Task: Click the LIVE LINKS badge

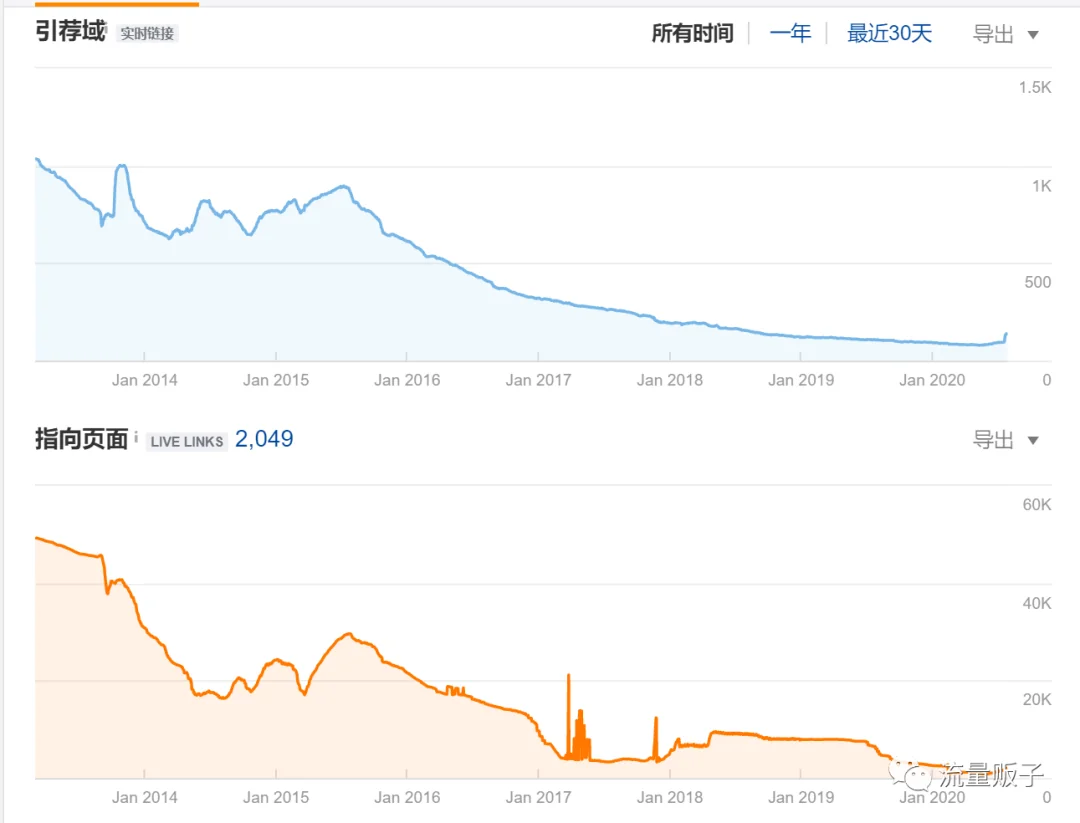Action: tap(187, 441)
